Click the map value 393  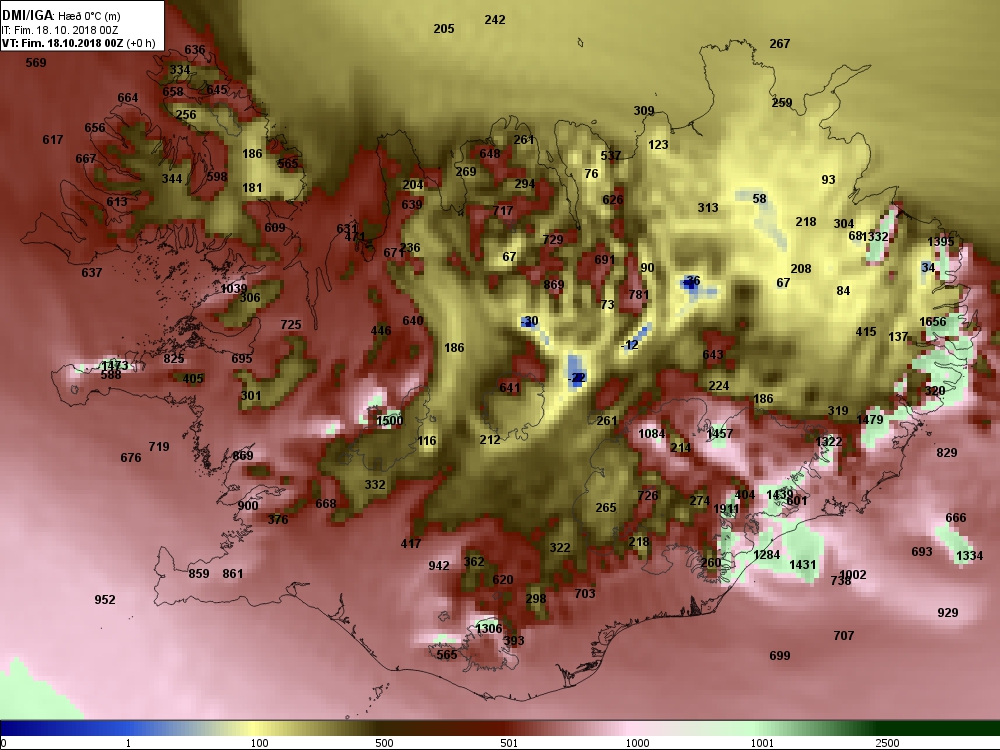point(514,641)
